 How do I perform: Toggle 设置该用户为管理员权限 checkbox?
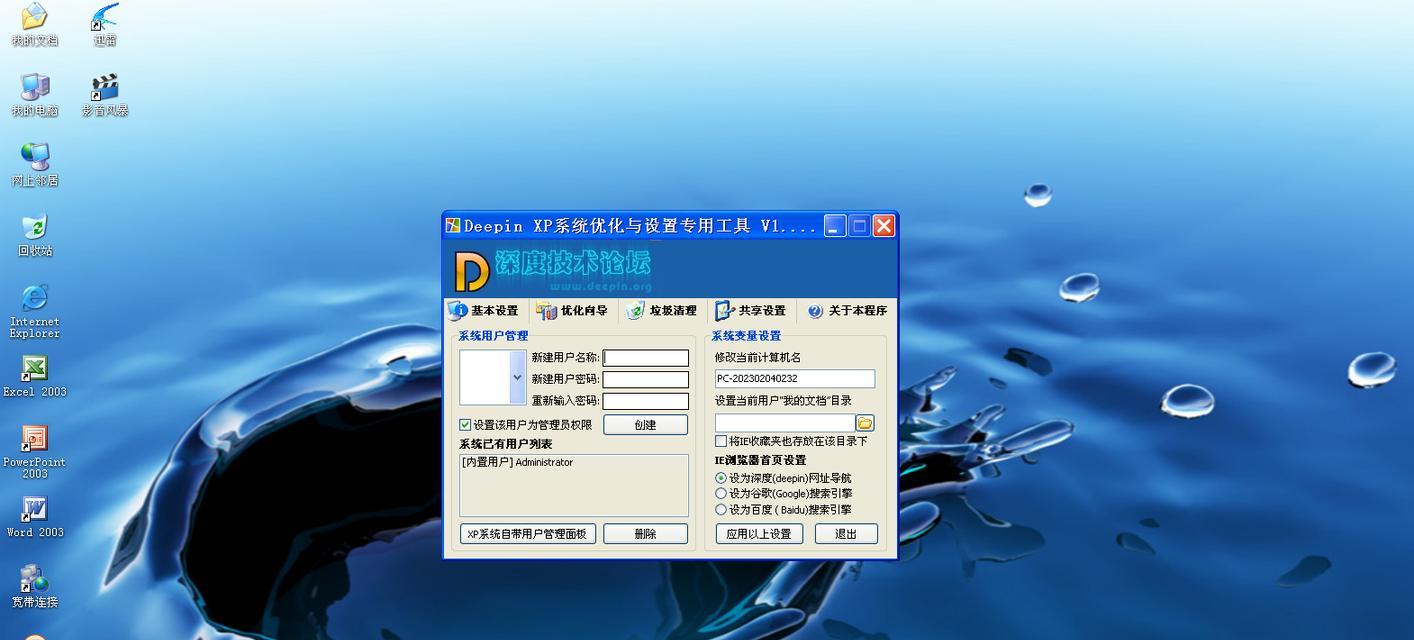[x=465, y=425]
